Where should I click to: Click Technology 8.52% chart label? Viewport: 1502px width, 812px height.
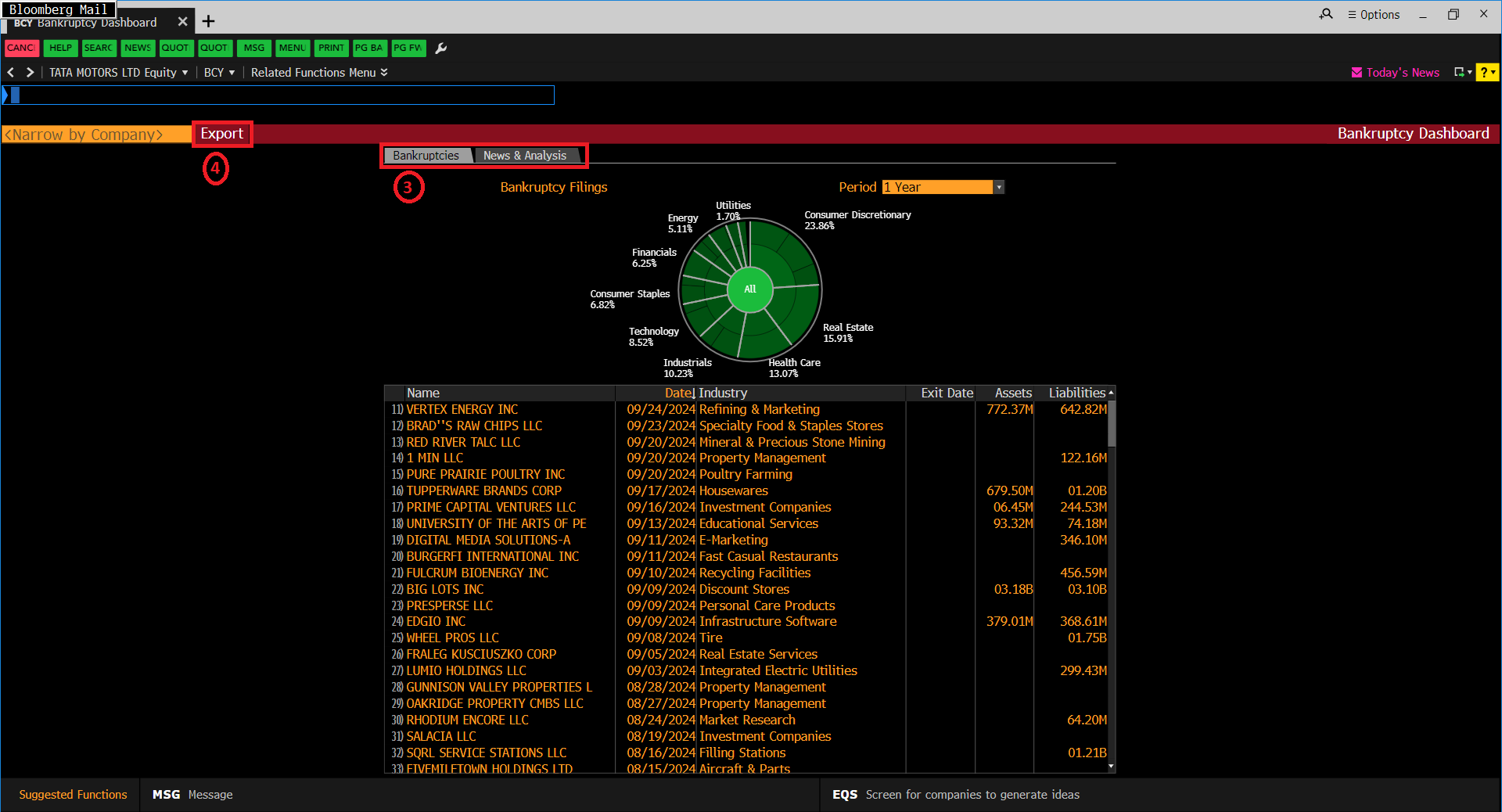coord(653,336)
